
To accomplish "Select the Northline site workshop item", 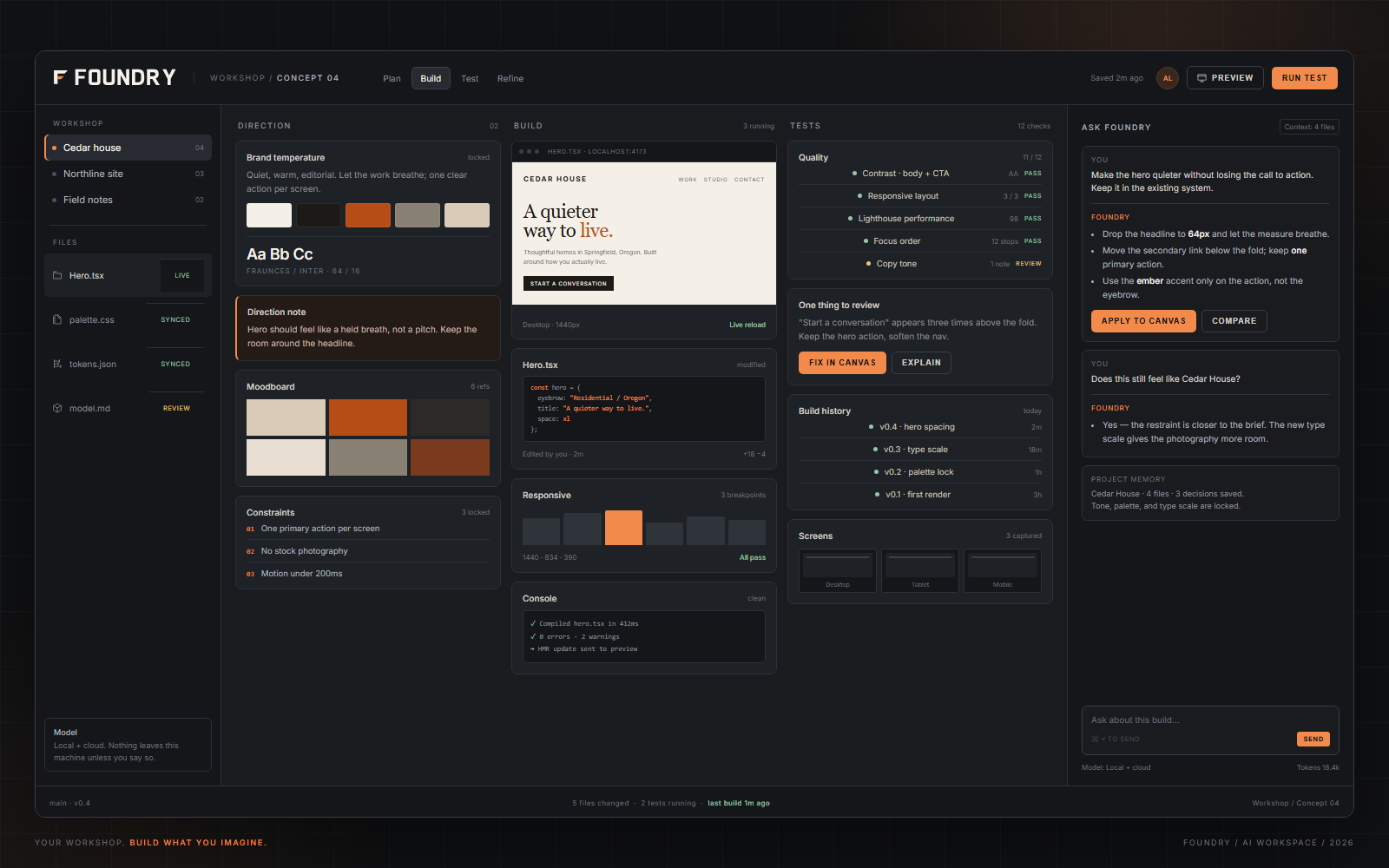I will 128,174.
